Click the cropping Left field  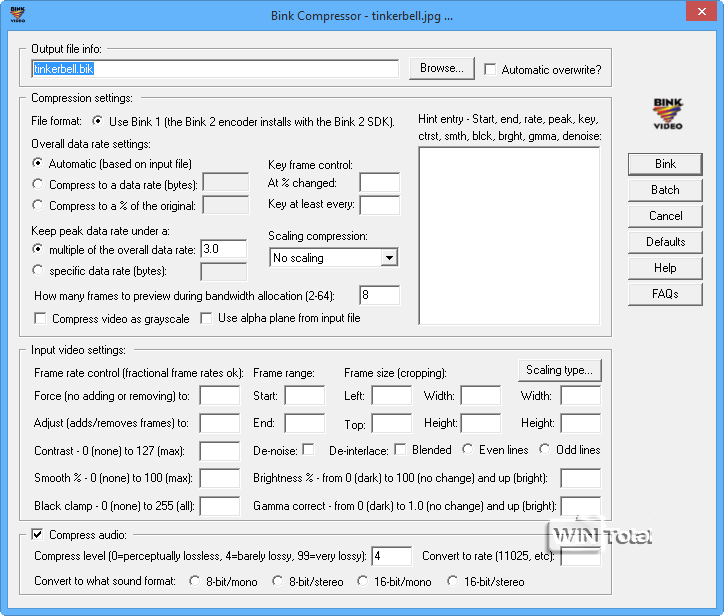click(x=392, y=396)
